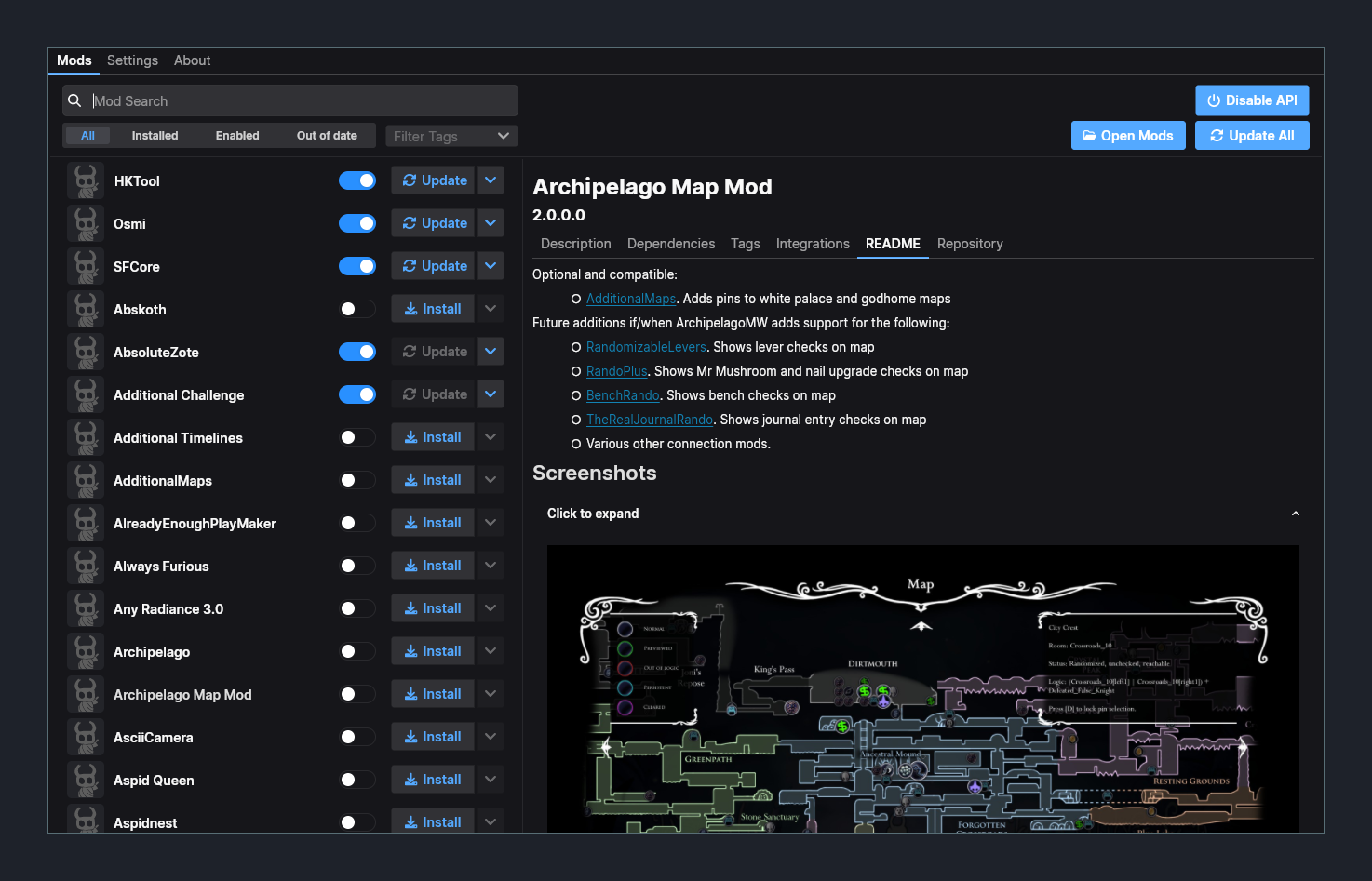Click the Aspid Queen mod icon
The height and width of the screenshot is (881, 1372).
pyautogui.click(x=86, y=780)
